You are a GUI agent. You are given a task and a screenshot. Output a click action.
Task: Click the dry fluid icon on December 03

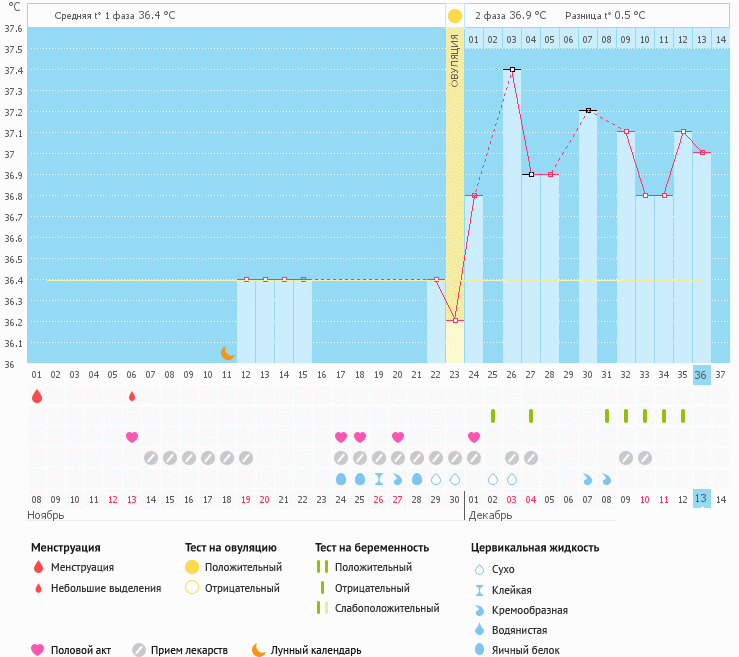point(512,479)
